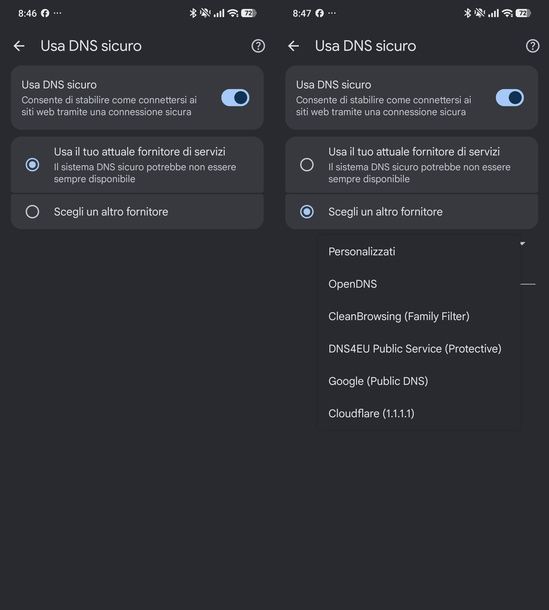Tap battery indicator in right status bar
549x610 pixels.
[523, 13]
